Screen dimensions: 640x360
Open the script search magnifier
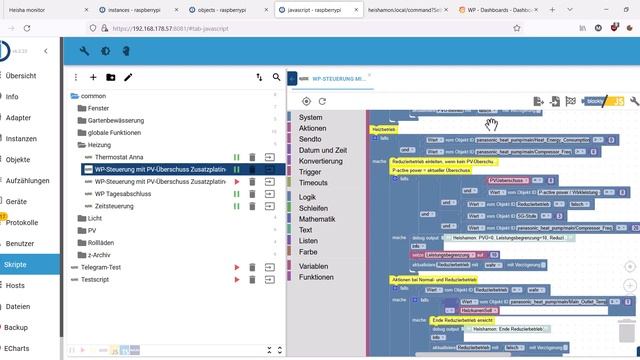pyautogui.click(x=276, y=77)
